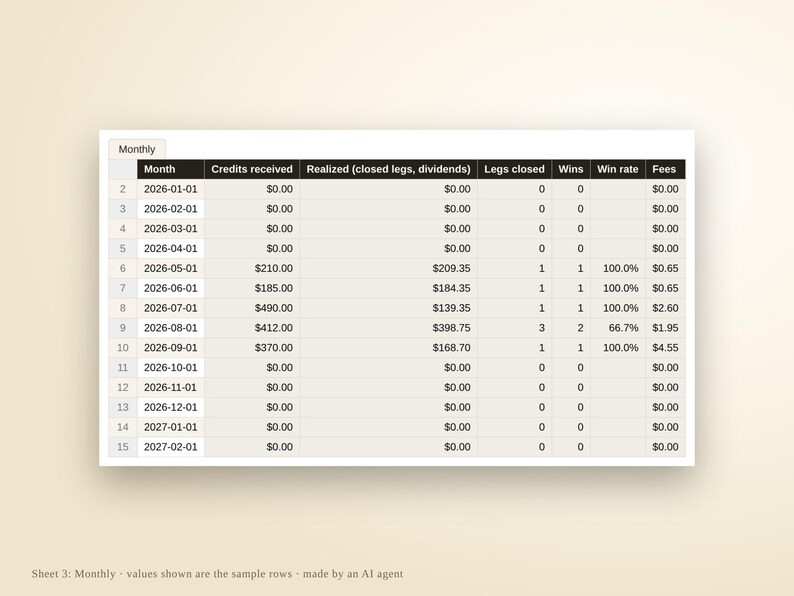794x596 pixels.
Task: Click the 2026-02-01 month cell
Action: click(171, 209)
